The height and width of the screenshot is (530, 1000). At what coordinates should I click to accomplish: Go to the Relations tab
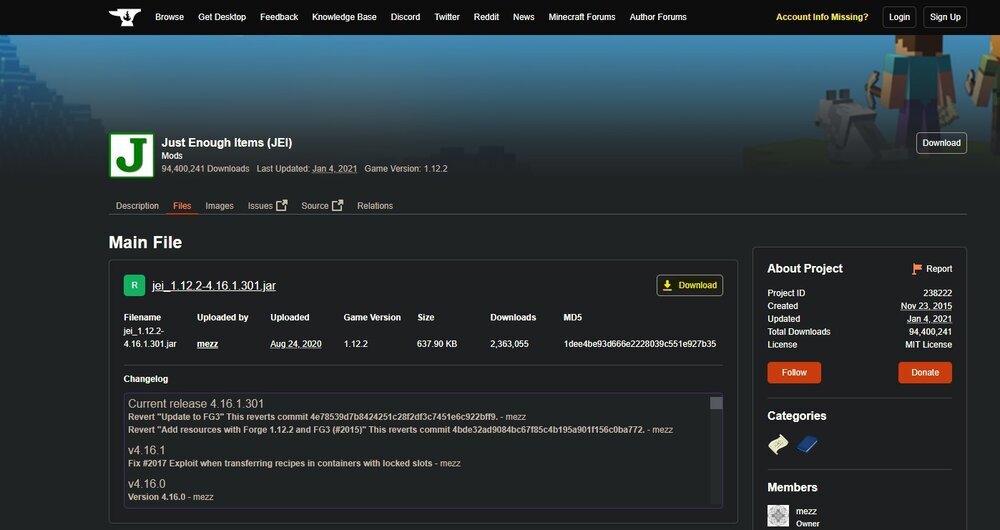tap(375, 206)
